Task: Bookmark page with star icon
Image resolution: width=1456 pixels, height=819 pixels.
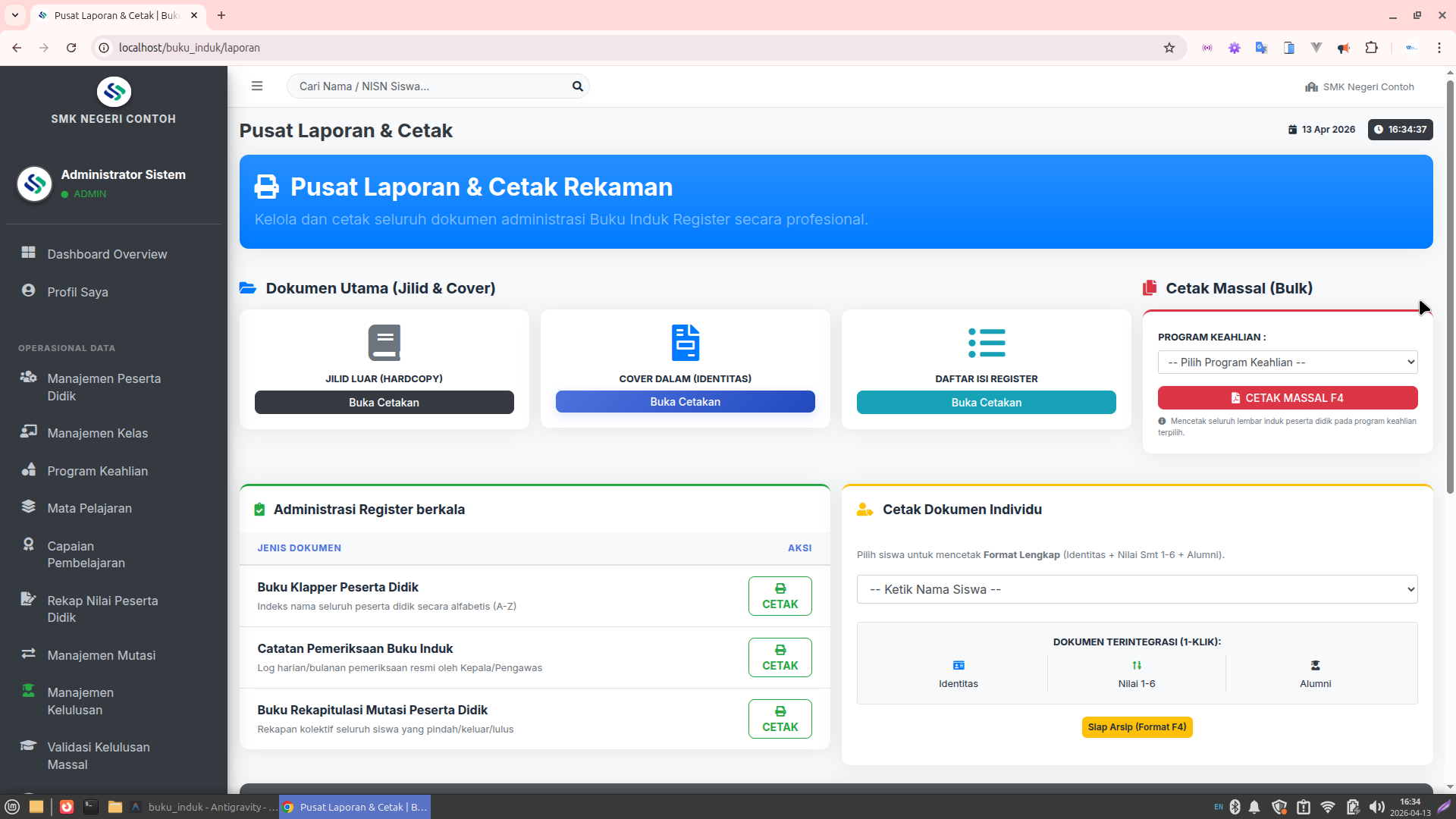Action: 1169,48
